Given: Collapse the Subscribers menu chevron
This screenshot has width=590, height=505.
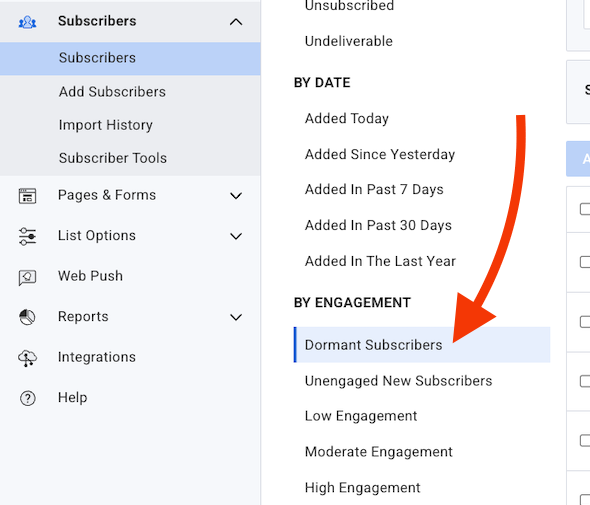Looking at the screenshot, I should (236, 22).
